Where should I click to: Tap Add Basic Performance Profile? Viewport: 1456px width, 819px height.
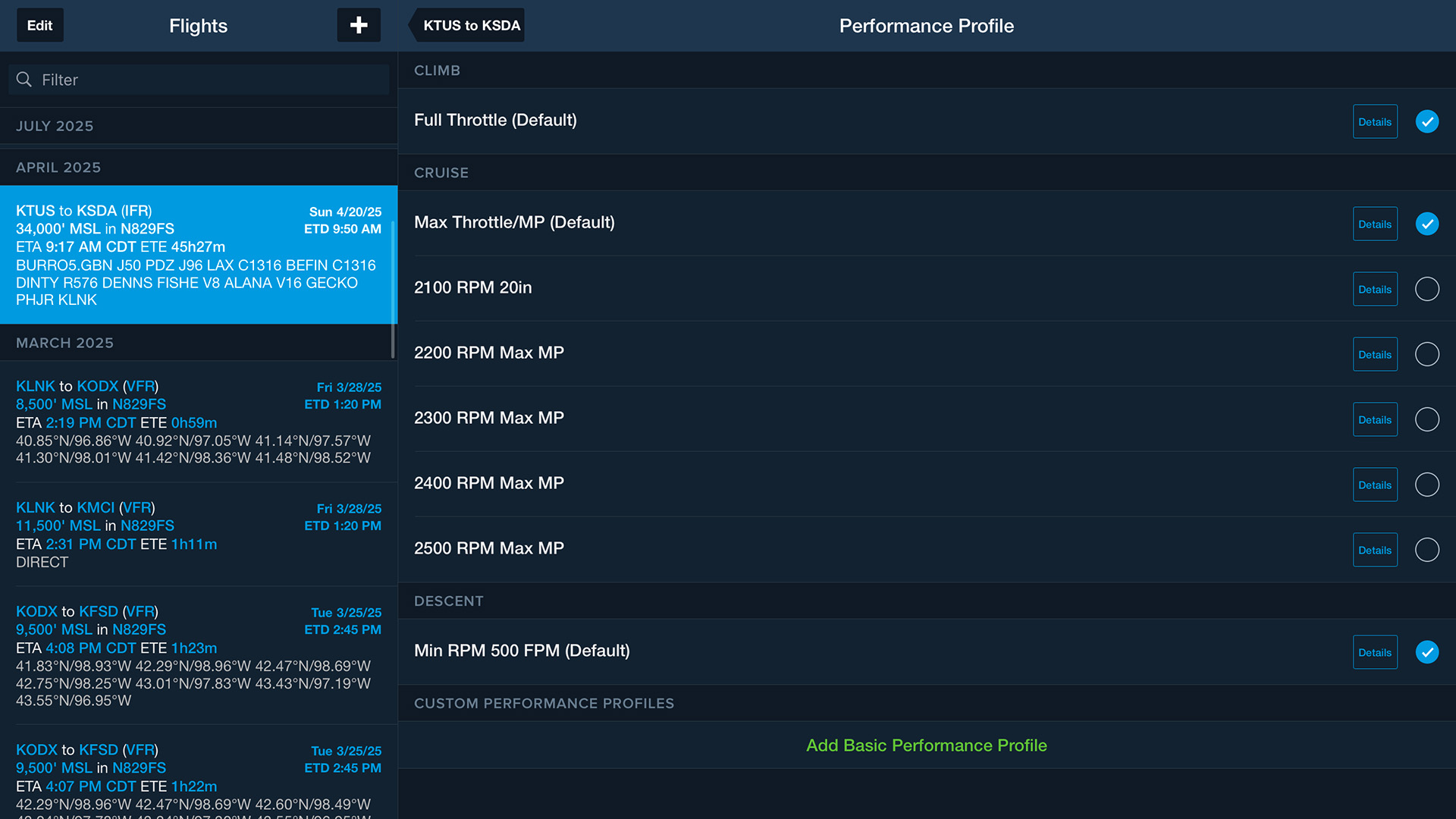pos(926,745)
